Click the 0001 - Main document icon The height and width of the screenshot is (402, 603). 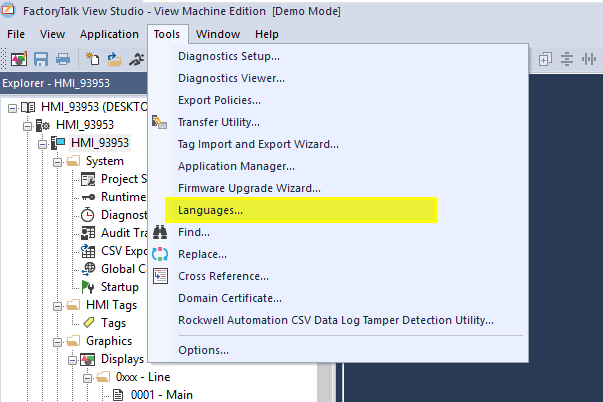(118, 395)
